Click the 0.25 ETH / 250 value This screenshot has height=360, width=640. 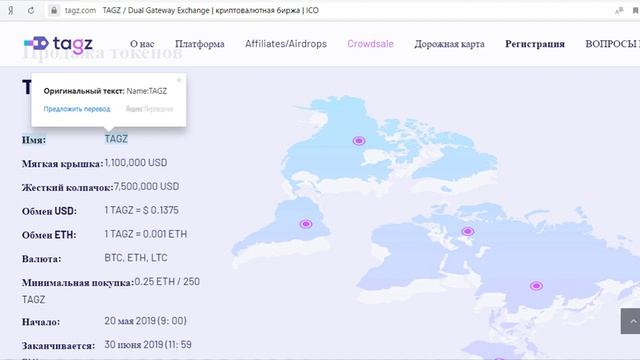tap(167, 282)
